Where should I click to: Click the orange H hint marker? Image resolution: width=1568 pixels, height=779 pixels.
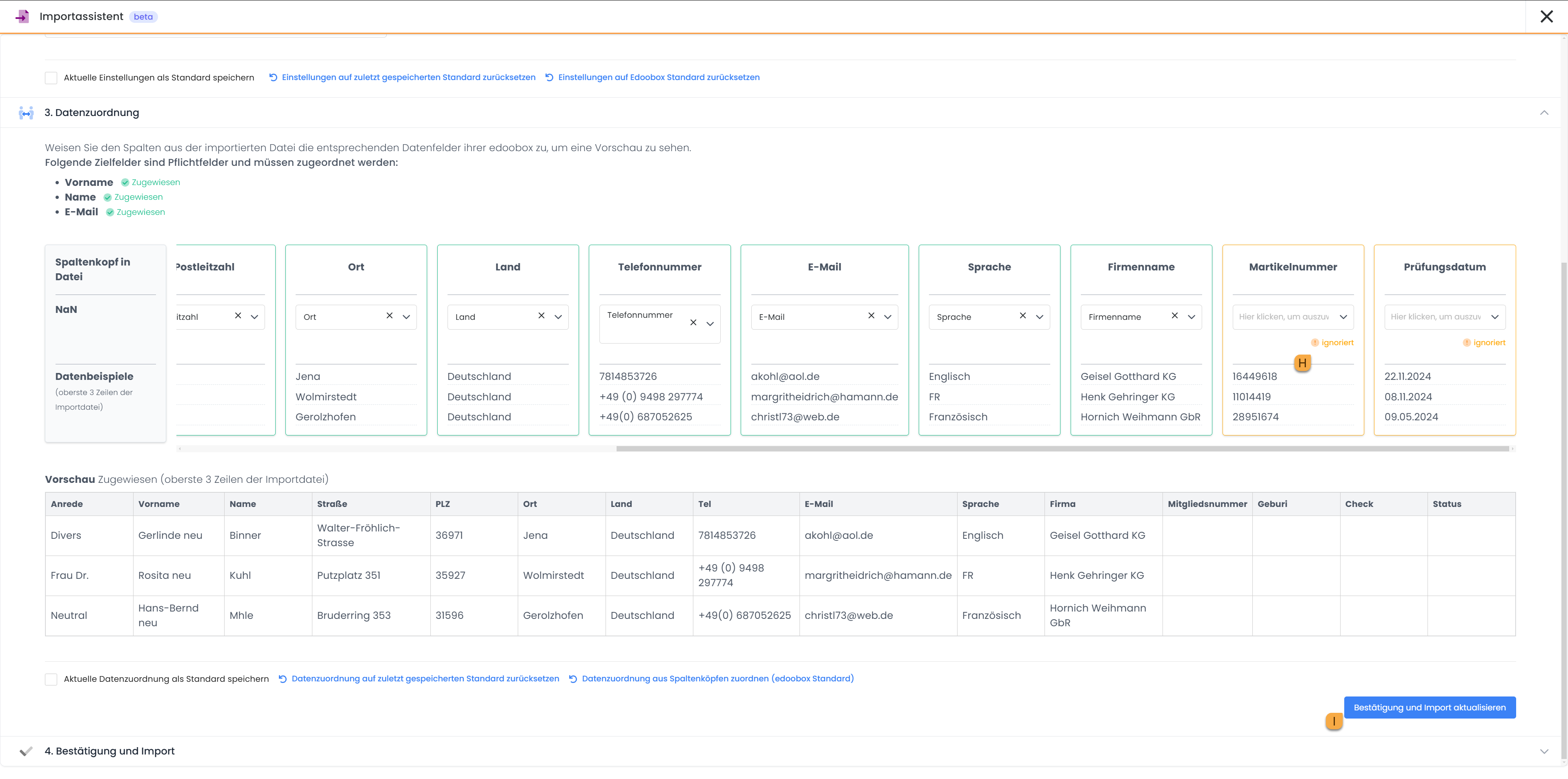1302,363
